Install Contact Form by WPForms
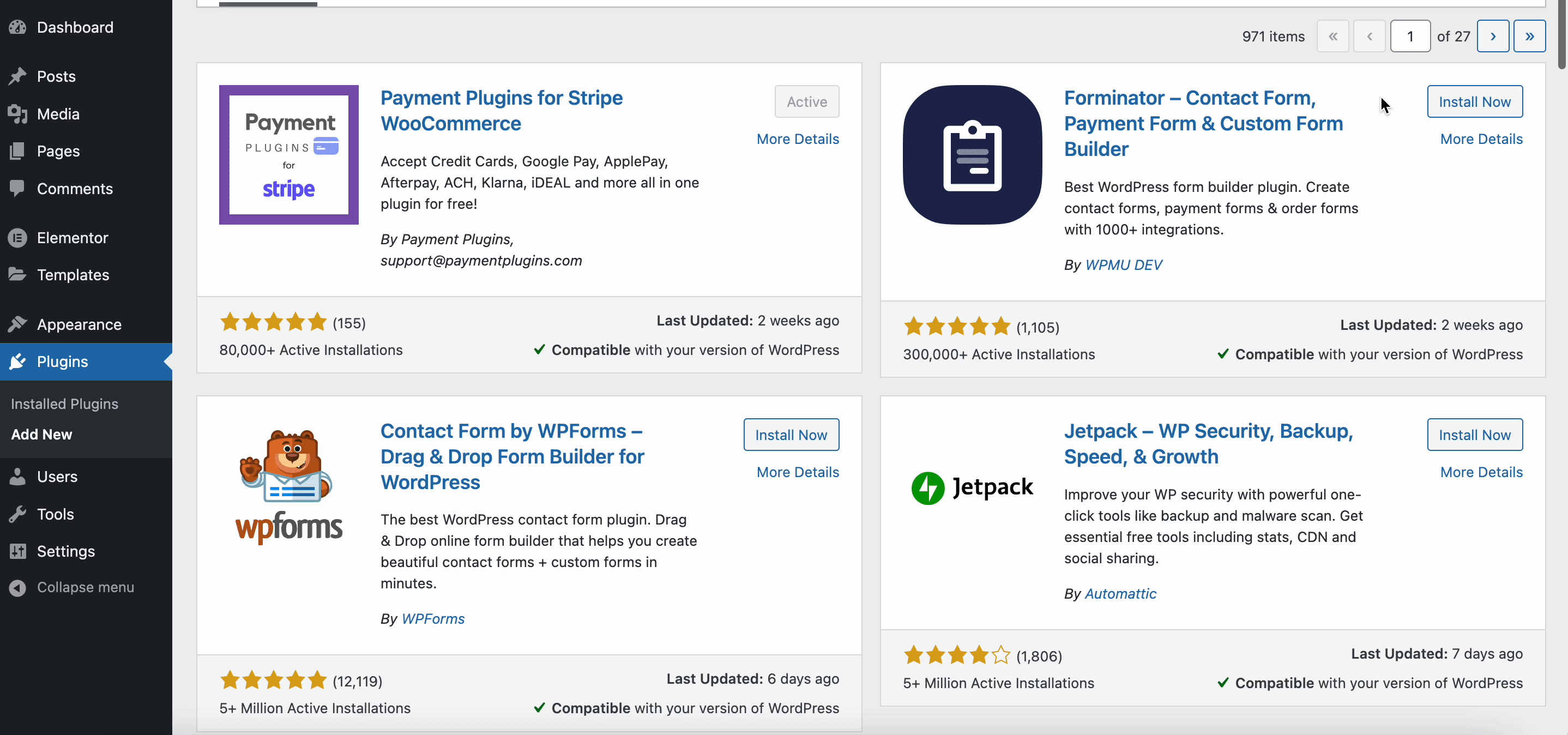Screen dimensions: 1568x735 tap(791, 435)
